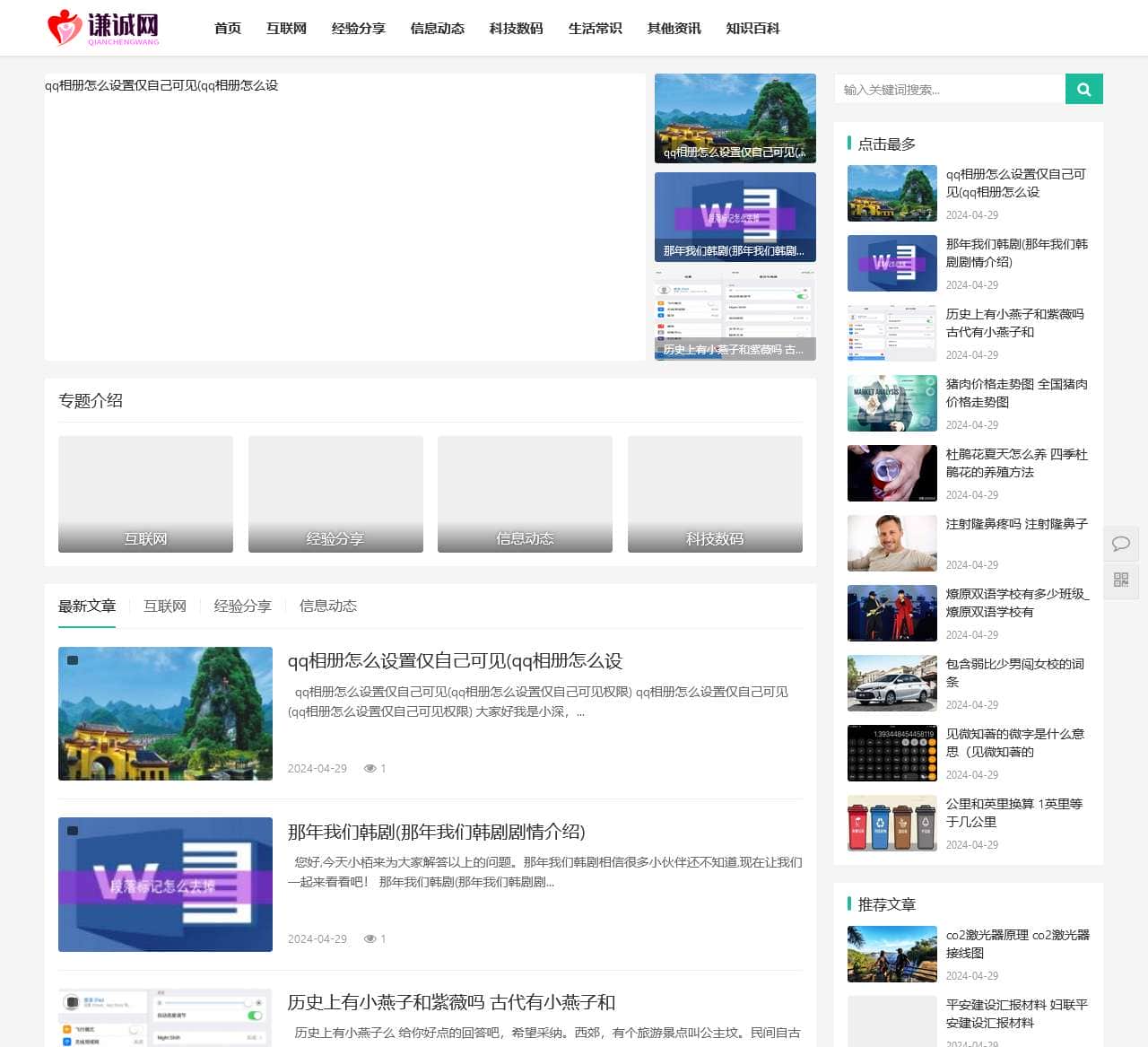Open the featured 历史上有小燕子和紫薇吗 banner thumbnail
This screenshot has height=1047, width=1148.
click(735, 316)
